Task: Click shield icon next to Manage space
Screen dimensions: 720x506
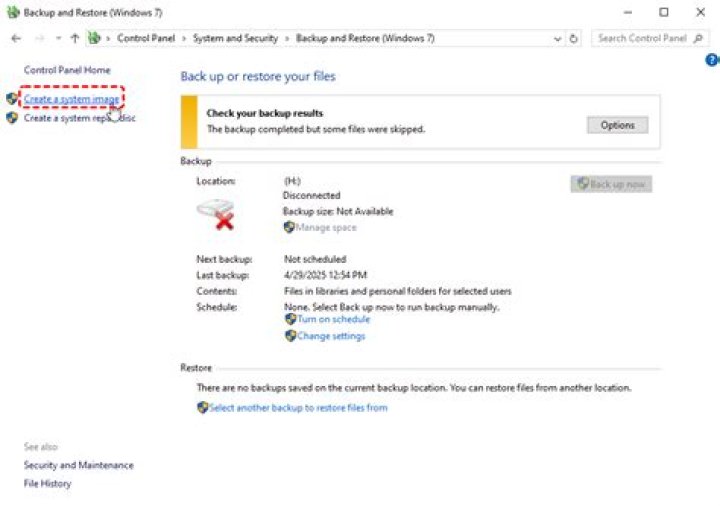Action: [289, 227]
